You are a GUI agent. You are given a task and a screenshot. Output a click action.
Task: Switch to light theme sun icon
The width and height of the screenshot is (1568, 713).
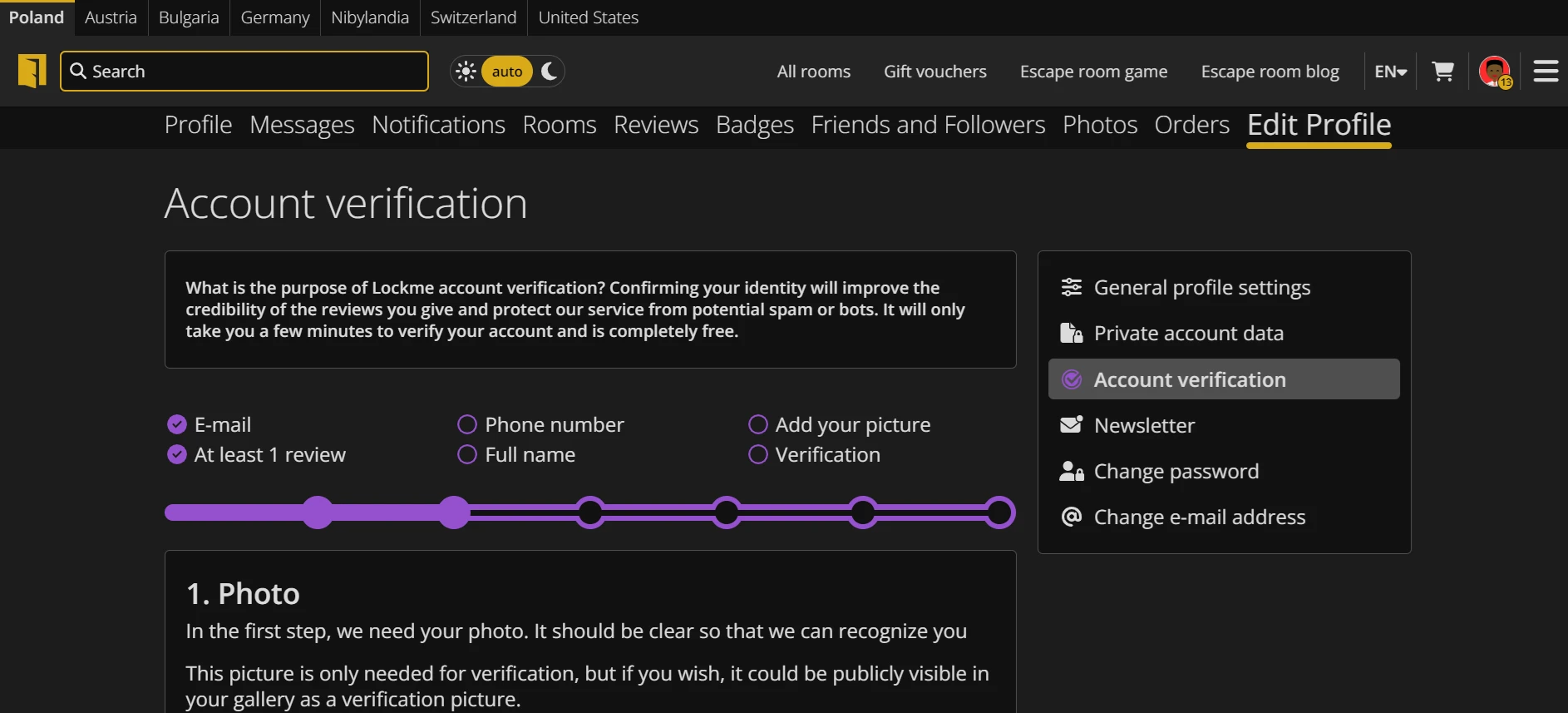click(466, 72)
